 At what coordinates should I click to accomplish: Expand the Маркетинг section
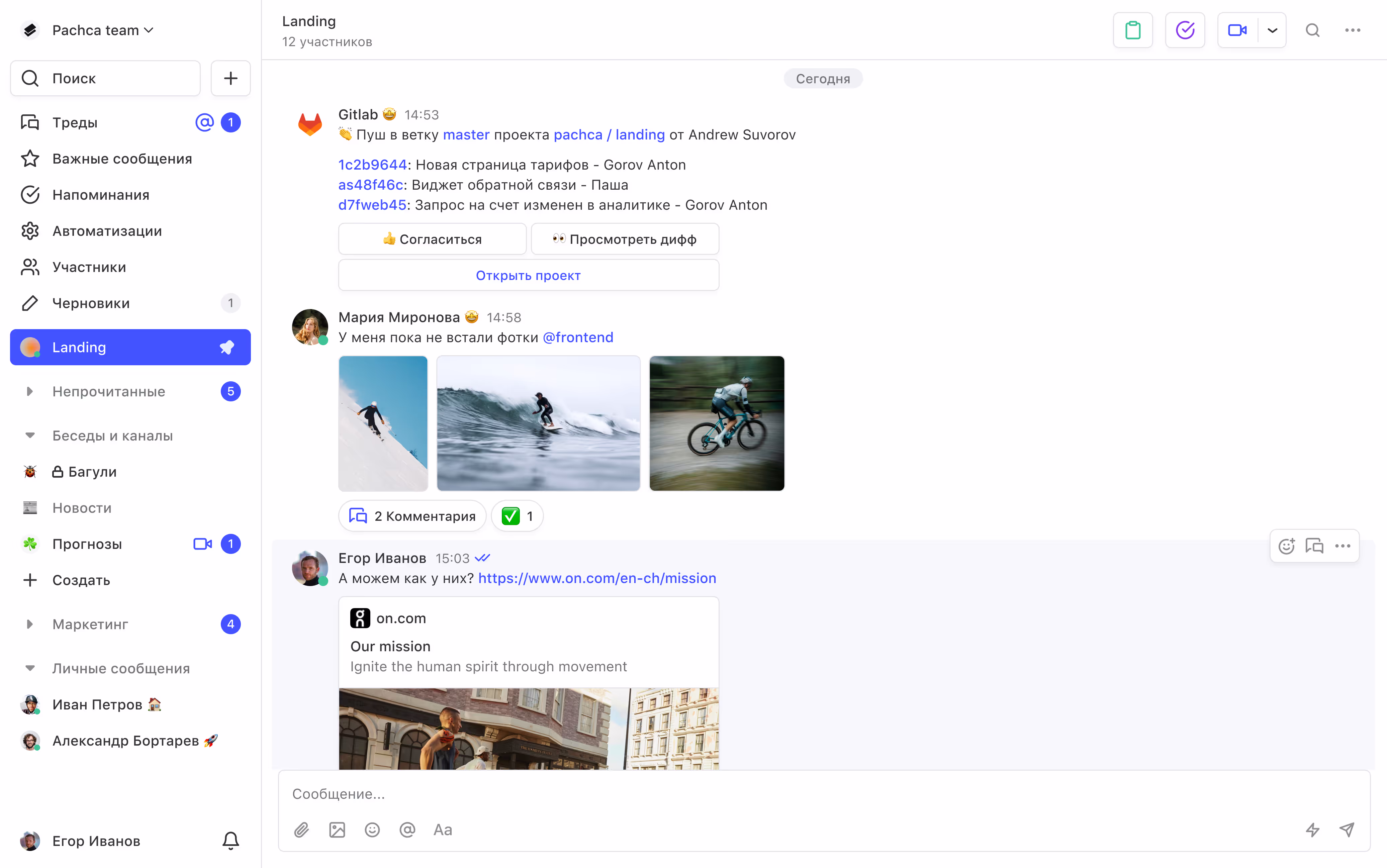(30, 624)
